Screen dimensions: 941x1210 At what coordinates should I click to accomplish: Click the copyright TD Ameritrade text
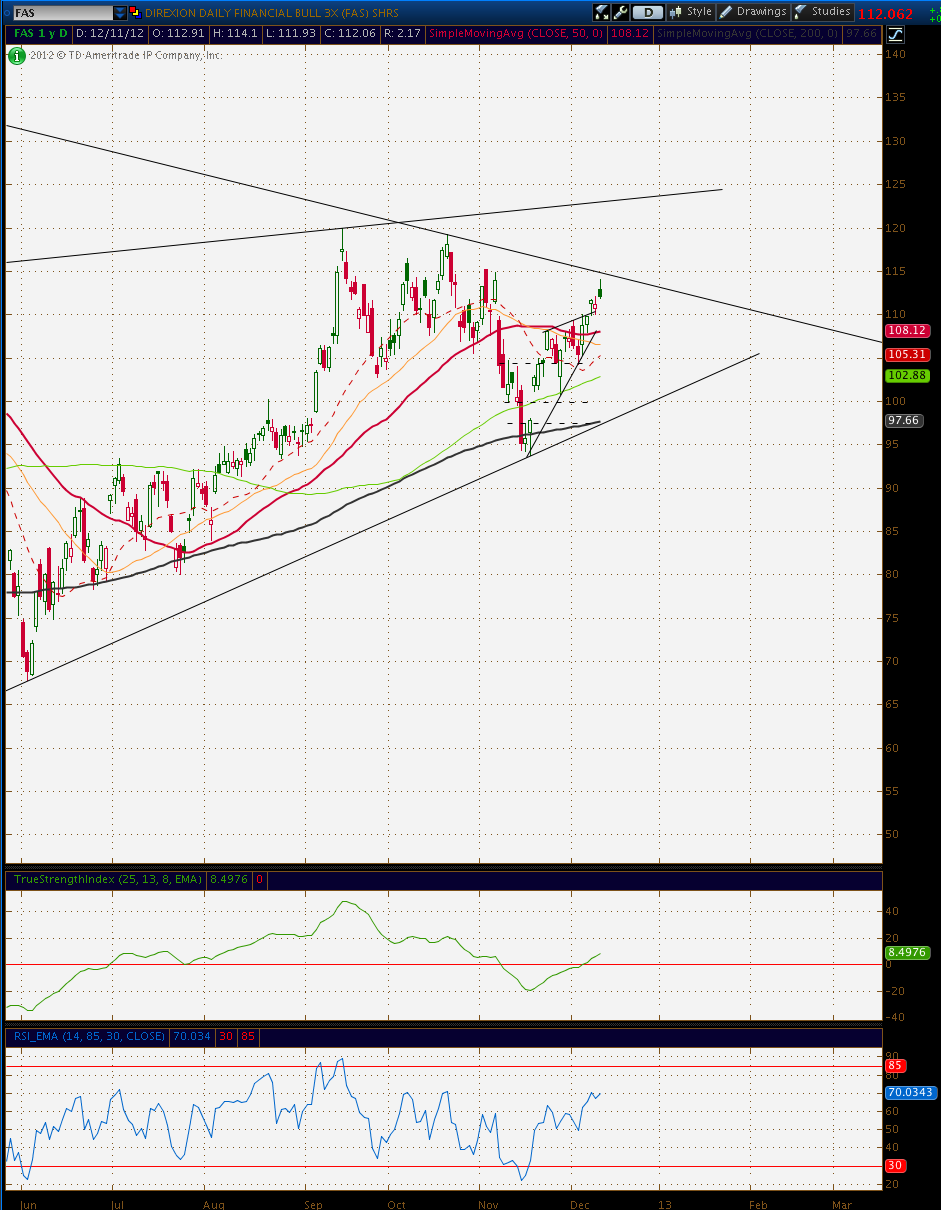coord(126,55)
